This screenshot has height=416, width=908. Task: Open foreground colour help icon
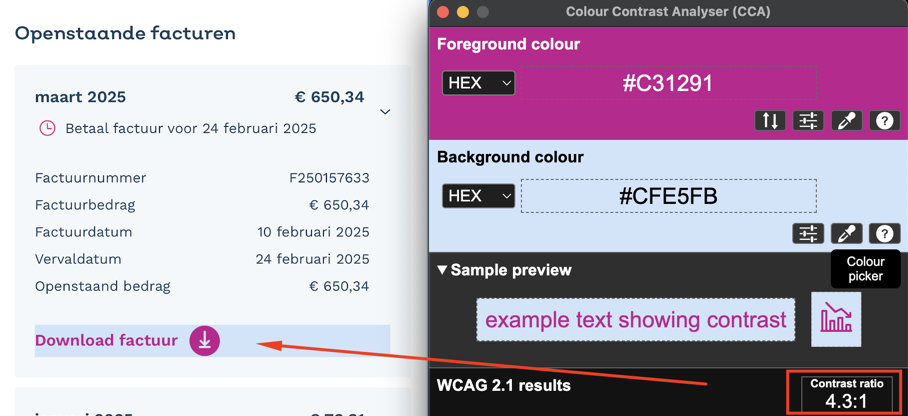point(884,121)
